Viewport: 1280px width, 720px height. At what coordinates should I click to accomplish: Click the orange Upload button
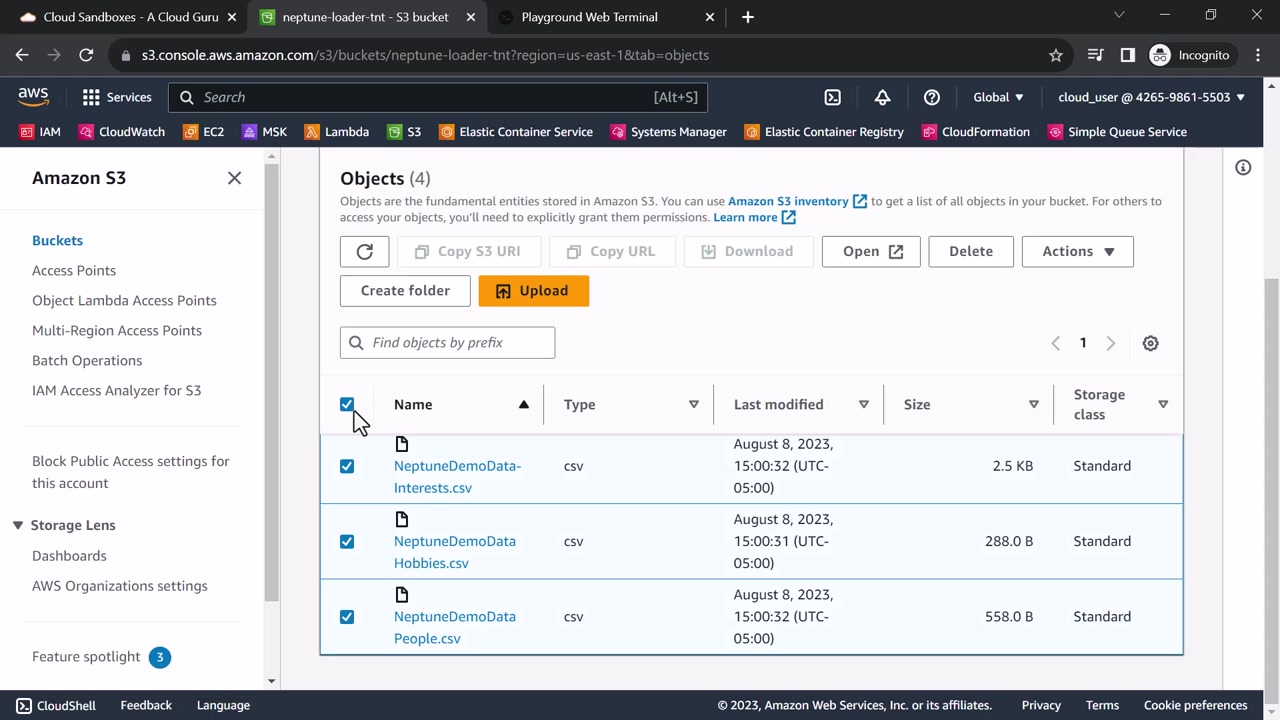[x=533, y=291]
